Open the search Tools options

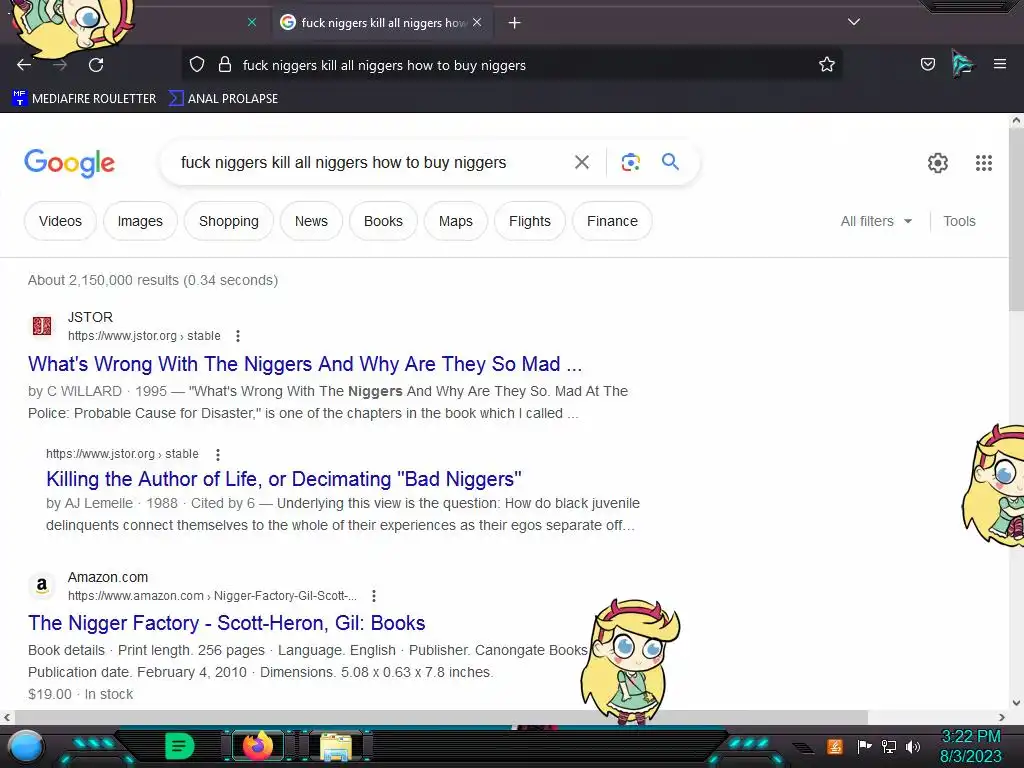pos(959,221)
